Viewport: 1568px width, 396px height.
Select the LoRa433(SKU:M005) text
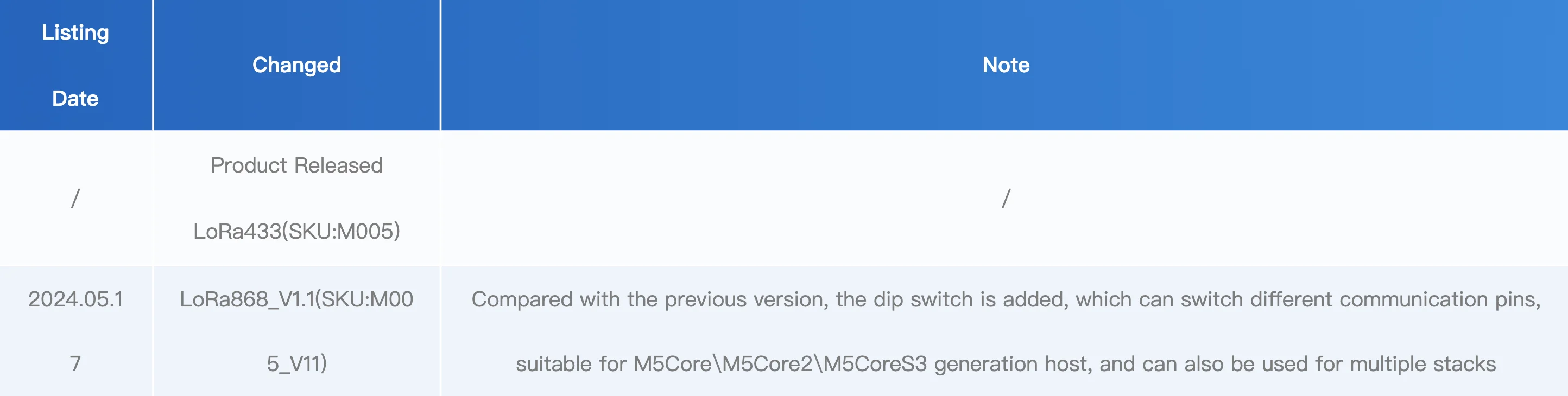pyautogui.click(x=296, y=231)
